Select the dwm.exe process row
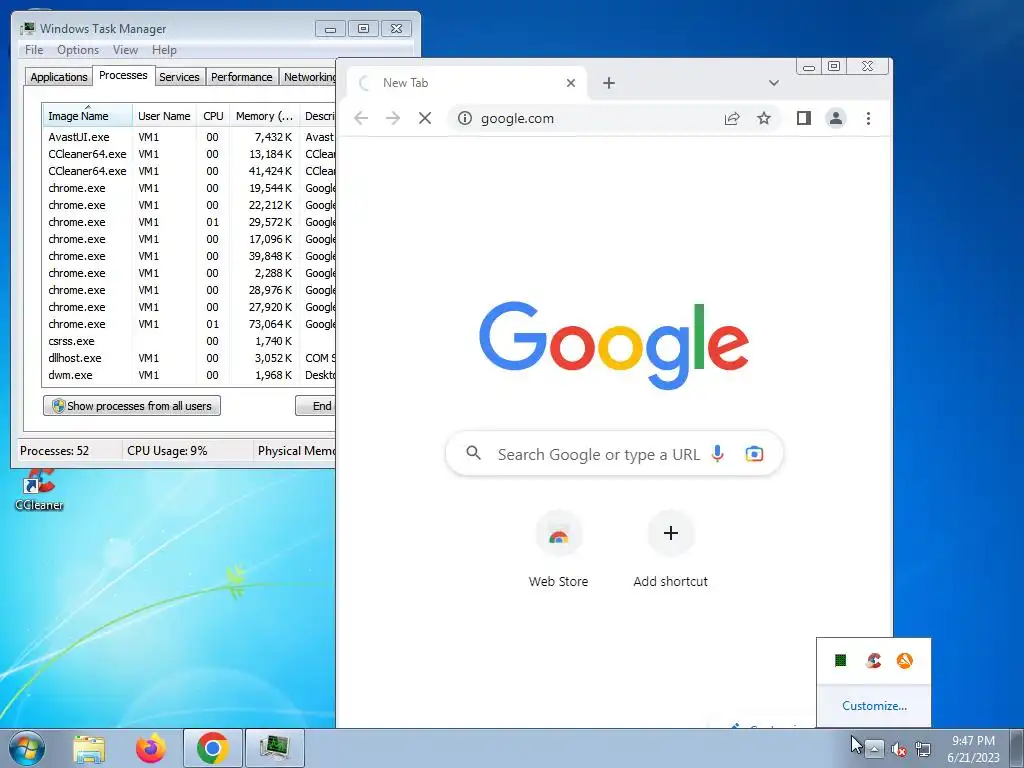Image resolution: width=1024 pixels, height=768 pixels. tap(189, 375)
